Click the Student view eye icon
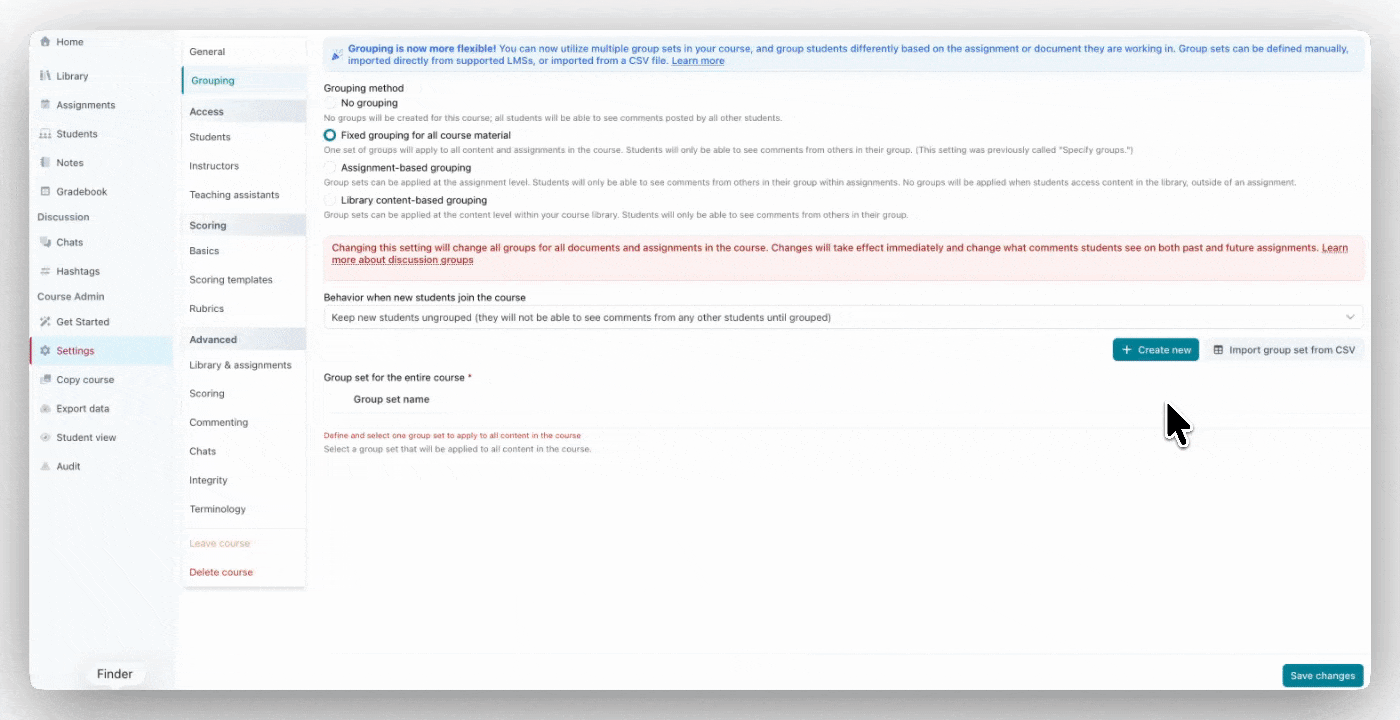The height and width of the screenshot is (720, 1400). pyautogui.click(x=45, y=438)
